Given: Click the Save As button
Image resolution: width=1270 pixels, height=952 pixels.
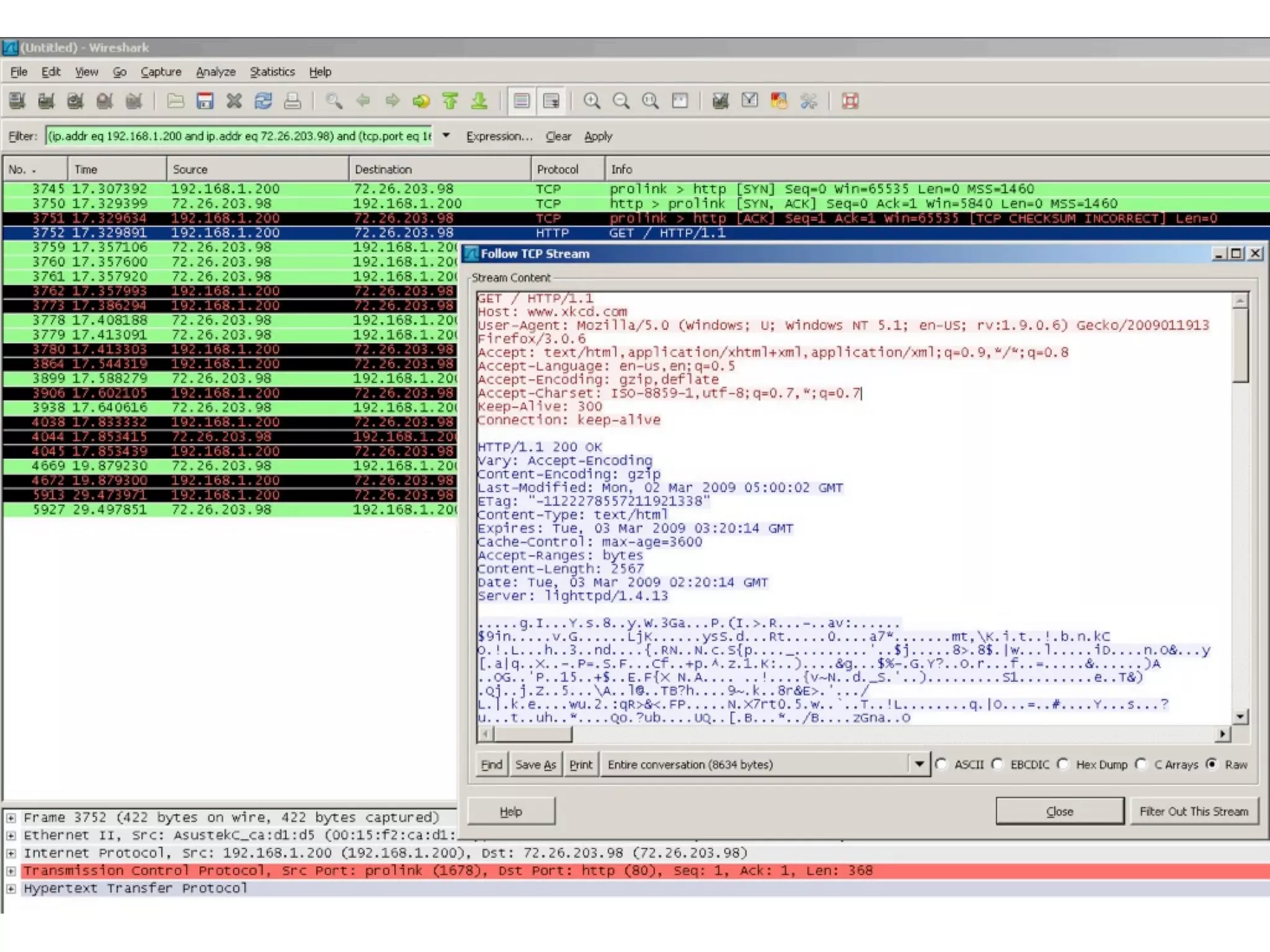Looking at the screenshot, I should (x=535, y=764).
